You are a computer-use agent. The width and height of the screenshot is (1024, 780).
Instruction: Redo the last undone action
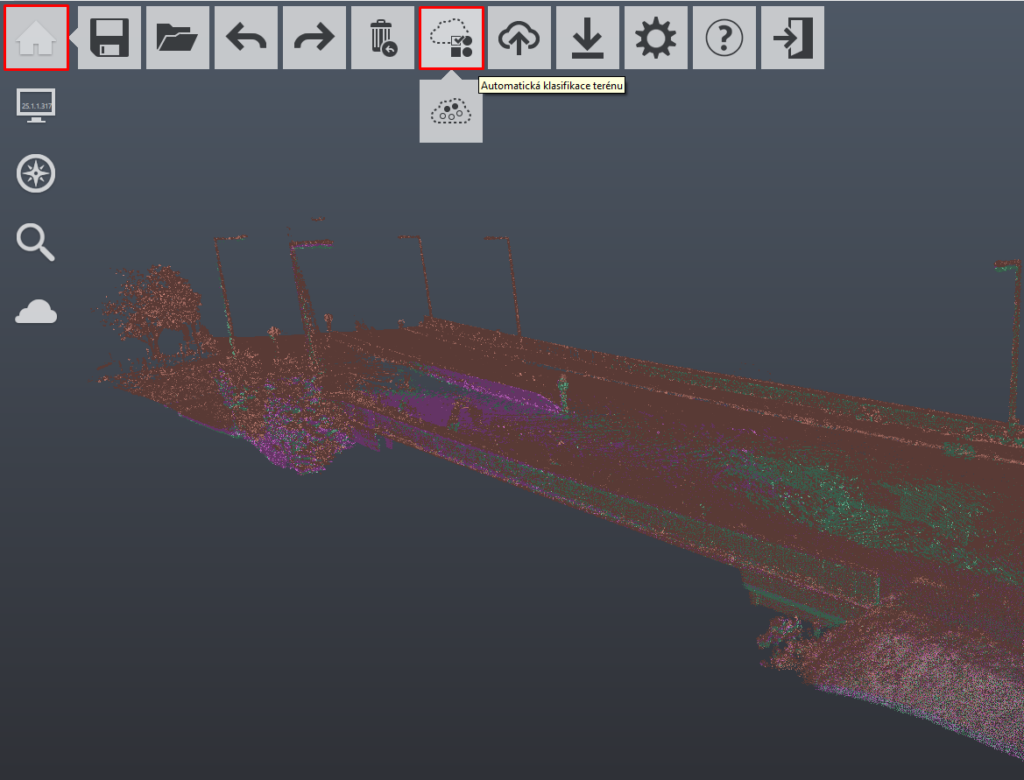(314, 38)
